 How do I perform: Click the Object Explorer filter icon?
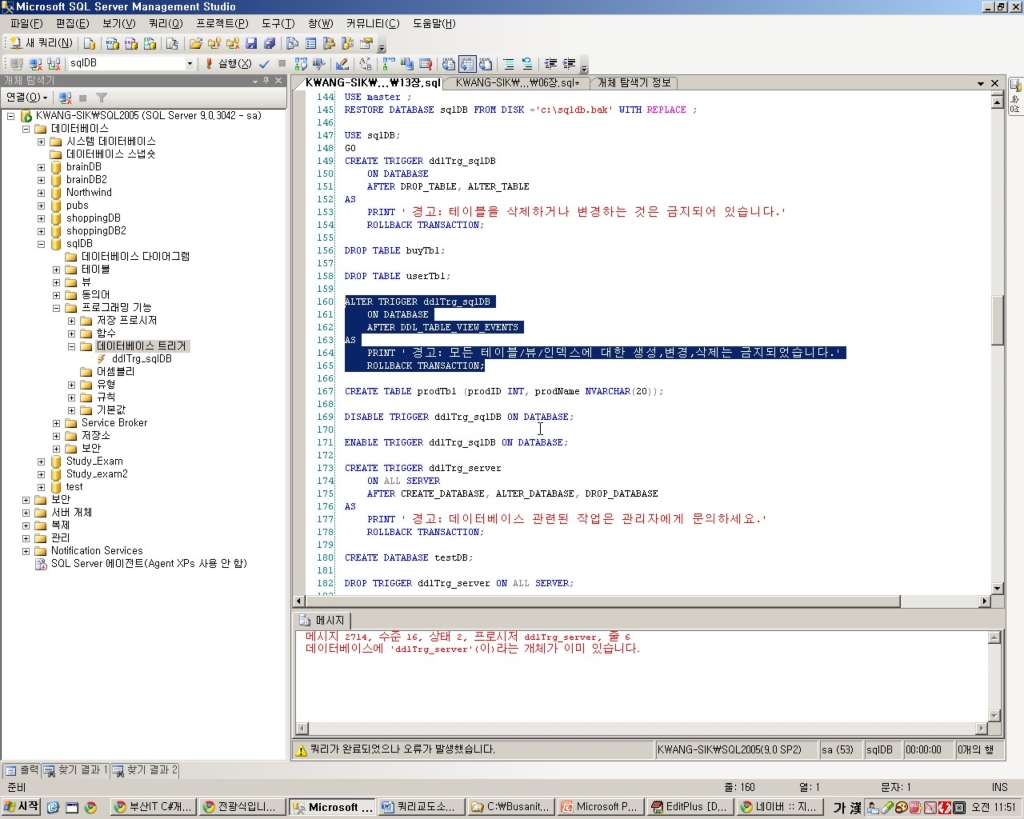(101, 97)
